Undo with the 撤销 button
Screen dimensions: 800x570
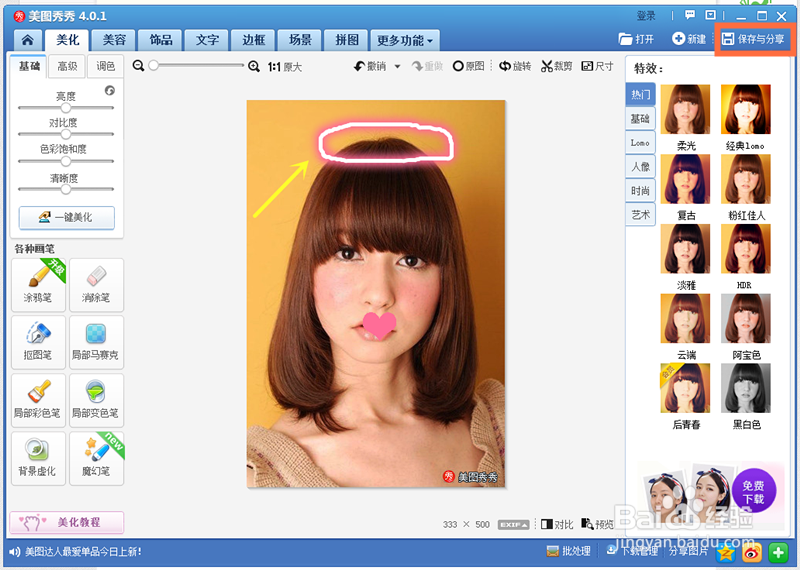(370, 66)
